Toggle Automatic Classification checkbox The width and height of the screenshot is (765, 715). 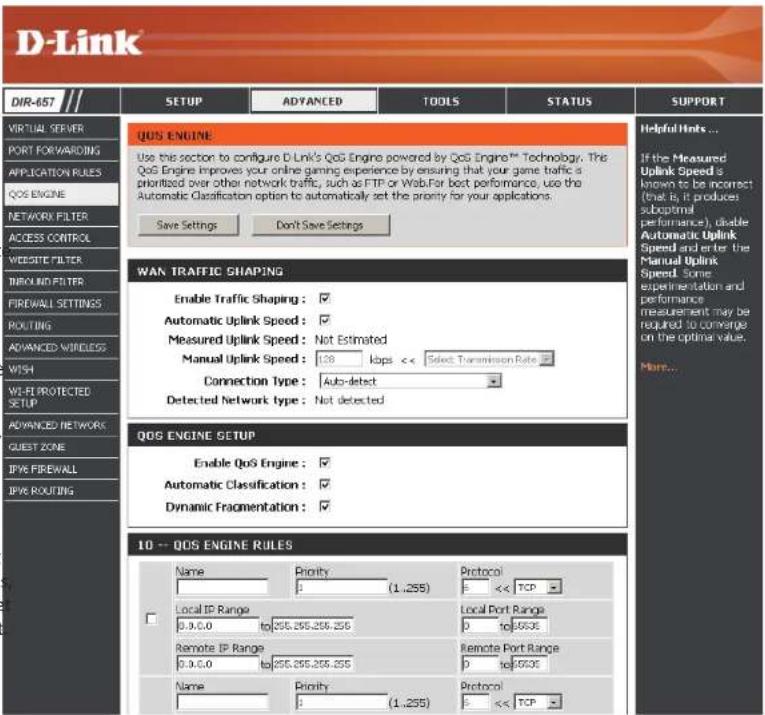tap(324, 484)
